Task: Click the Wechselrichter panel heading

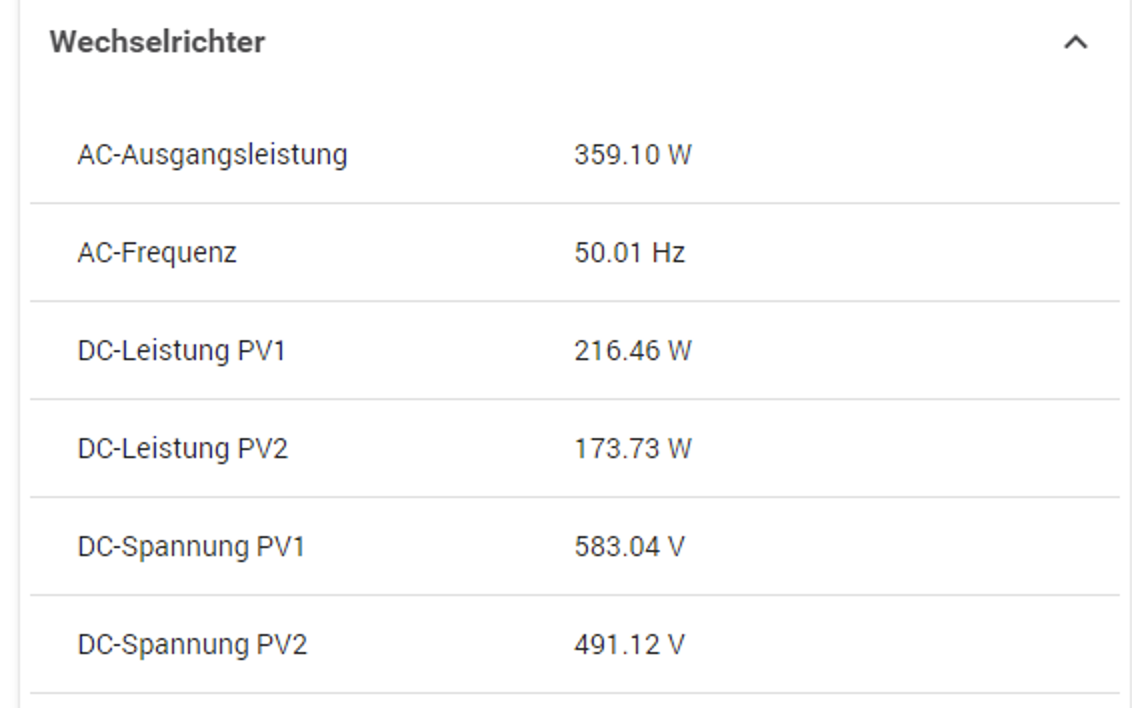Action: coord(157,42)
